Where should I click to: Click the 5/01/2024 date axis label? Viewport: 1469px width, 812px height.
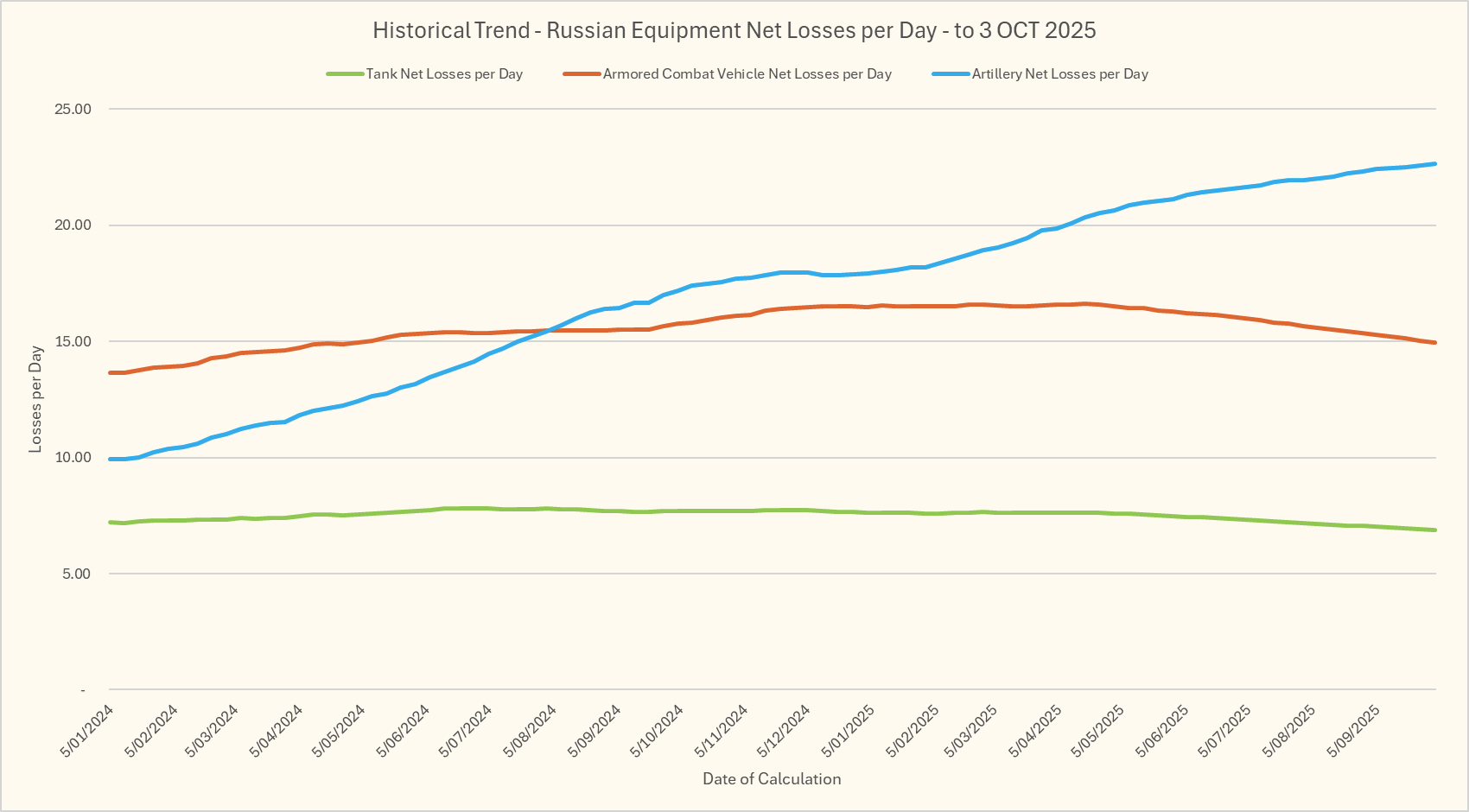87,731
